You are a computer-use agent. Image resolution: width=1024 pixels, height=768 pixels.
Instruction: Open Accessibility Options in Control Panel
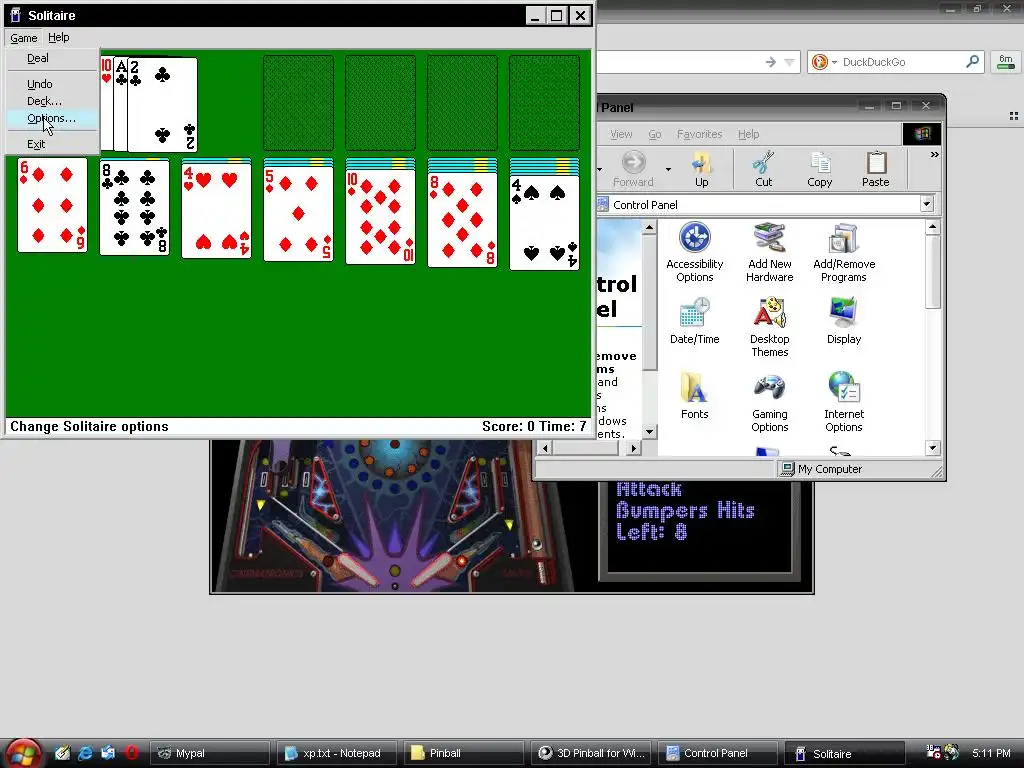[694, 252]
